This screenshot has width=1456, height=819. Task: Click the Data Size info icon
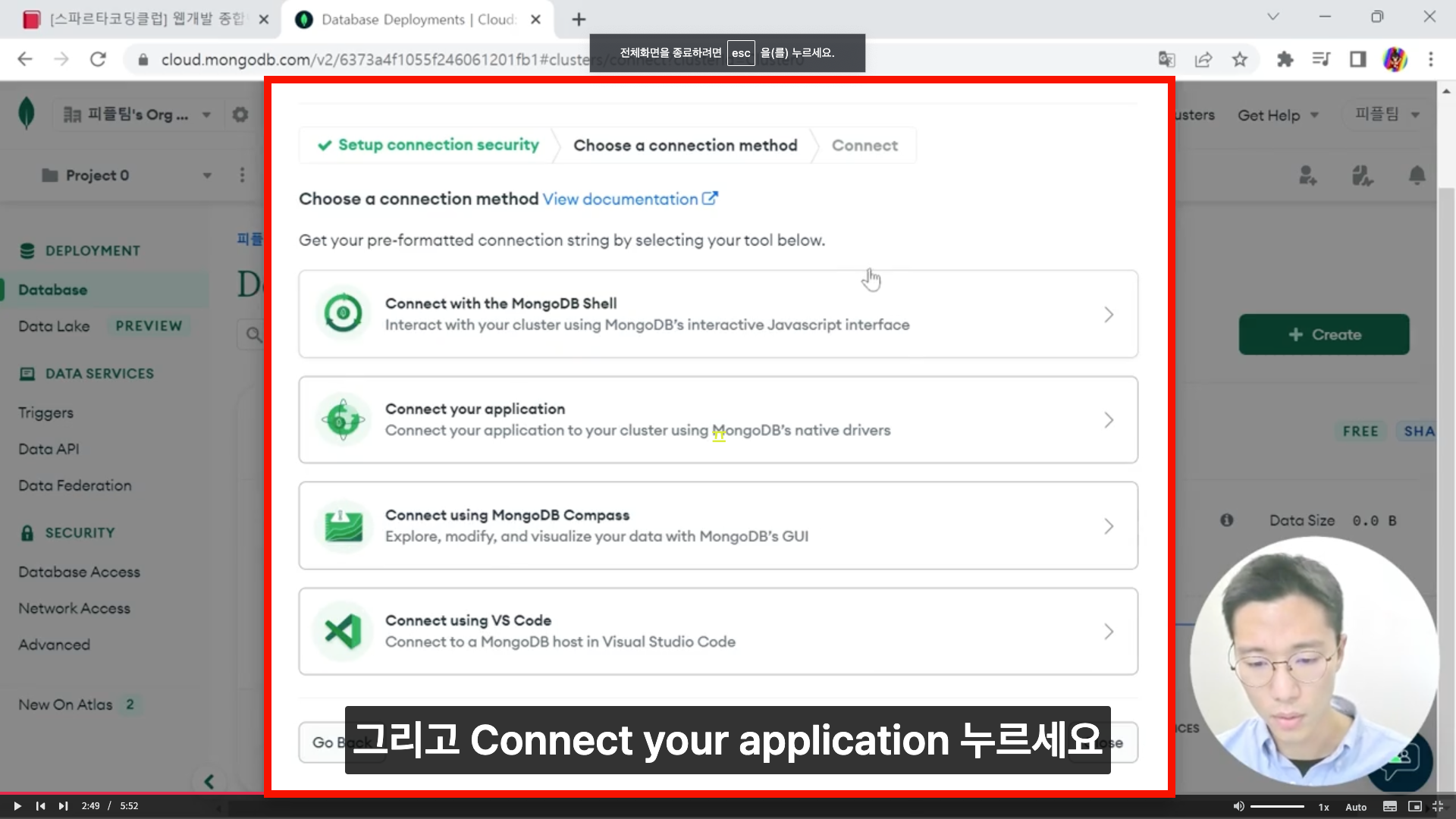click(x=1227, y=520)
